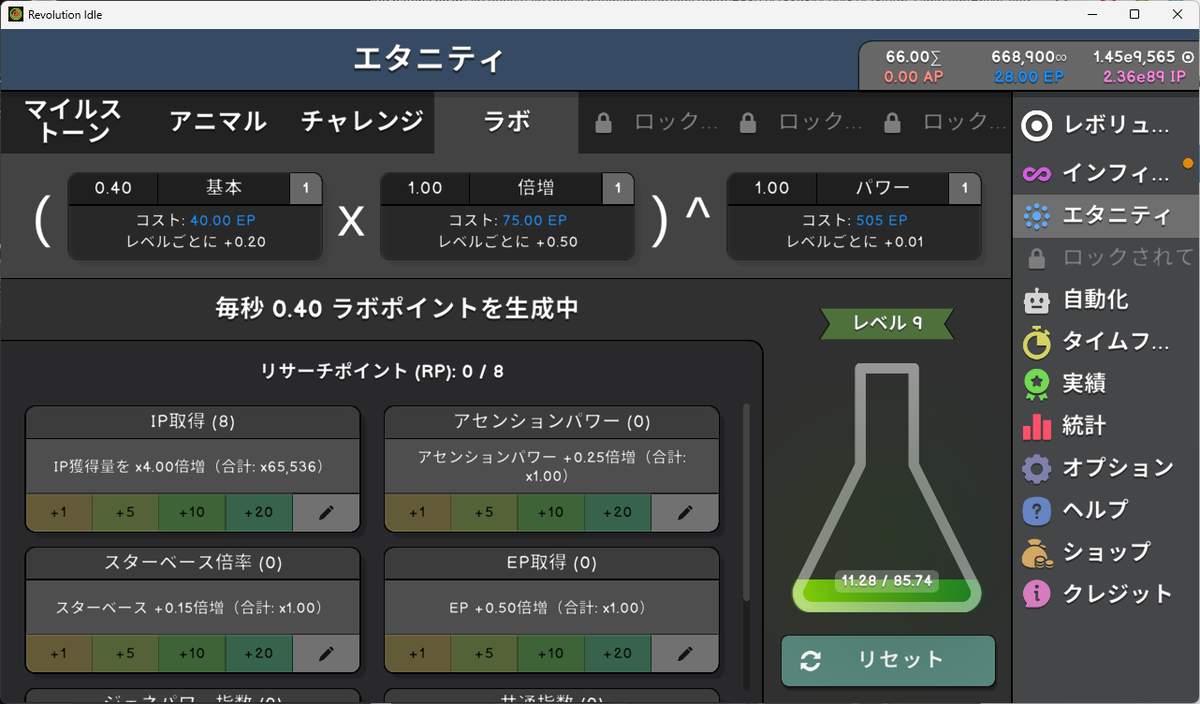Switch to the アニマル tab
The image size is (1200, 704).
[217, 122]
